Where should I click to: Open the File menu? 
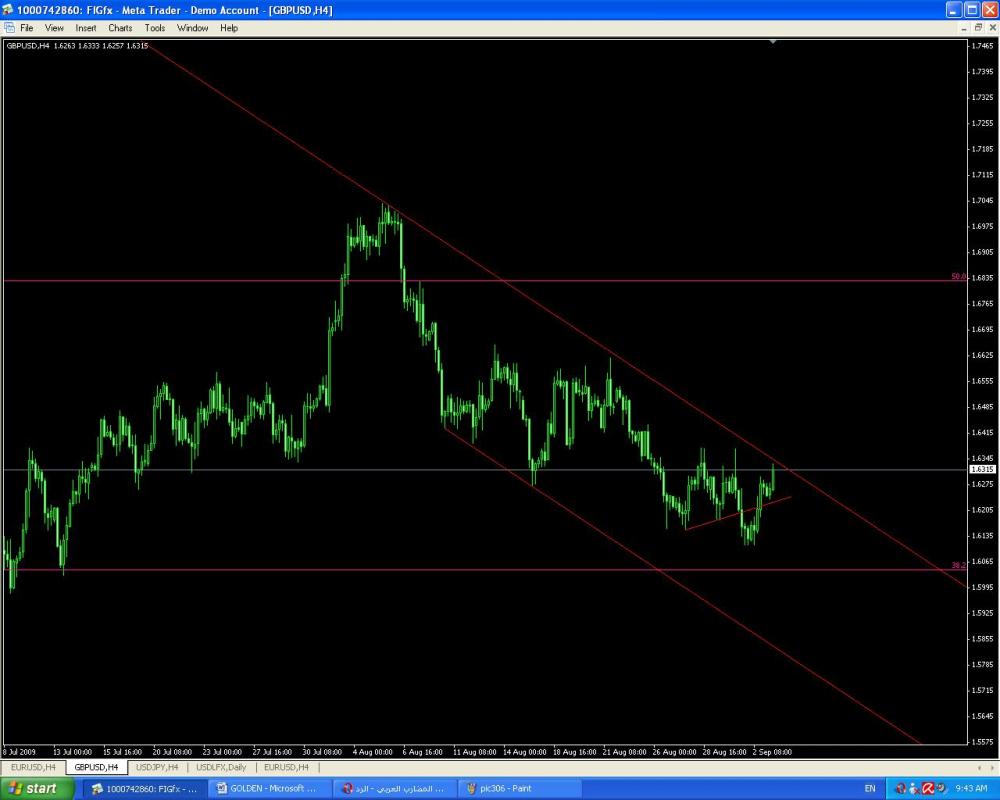pos(26,28)
